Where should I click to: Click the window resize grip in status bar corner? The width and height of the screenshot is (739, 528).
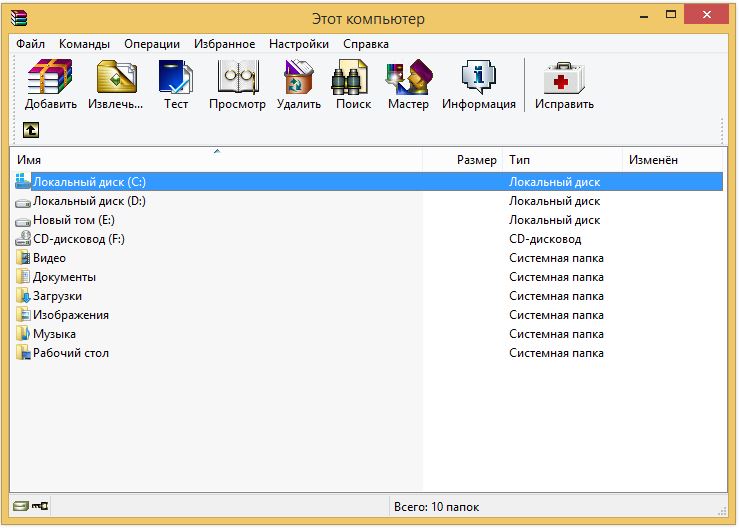click(722, 511)
